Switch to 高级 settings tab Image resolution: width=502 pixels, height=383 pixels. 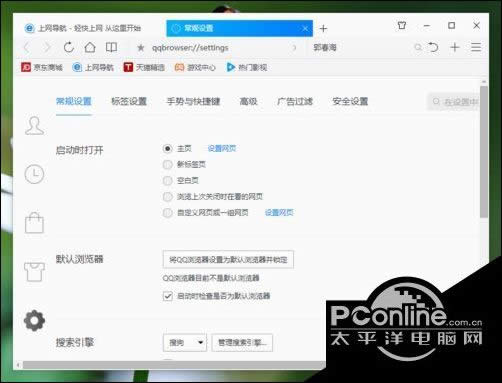(248, 101)
